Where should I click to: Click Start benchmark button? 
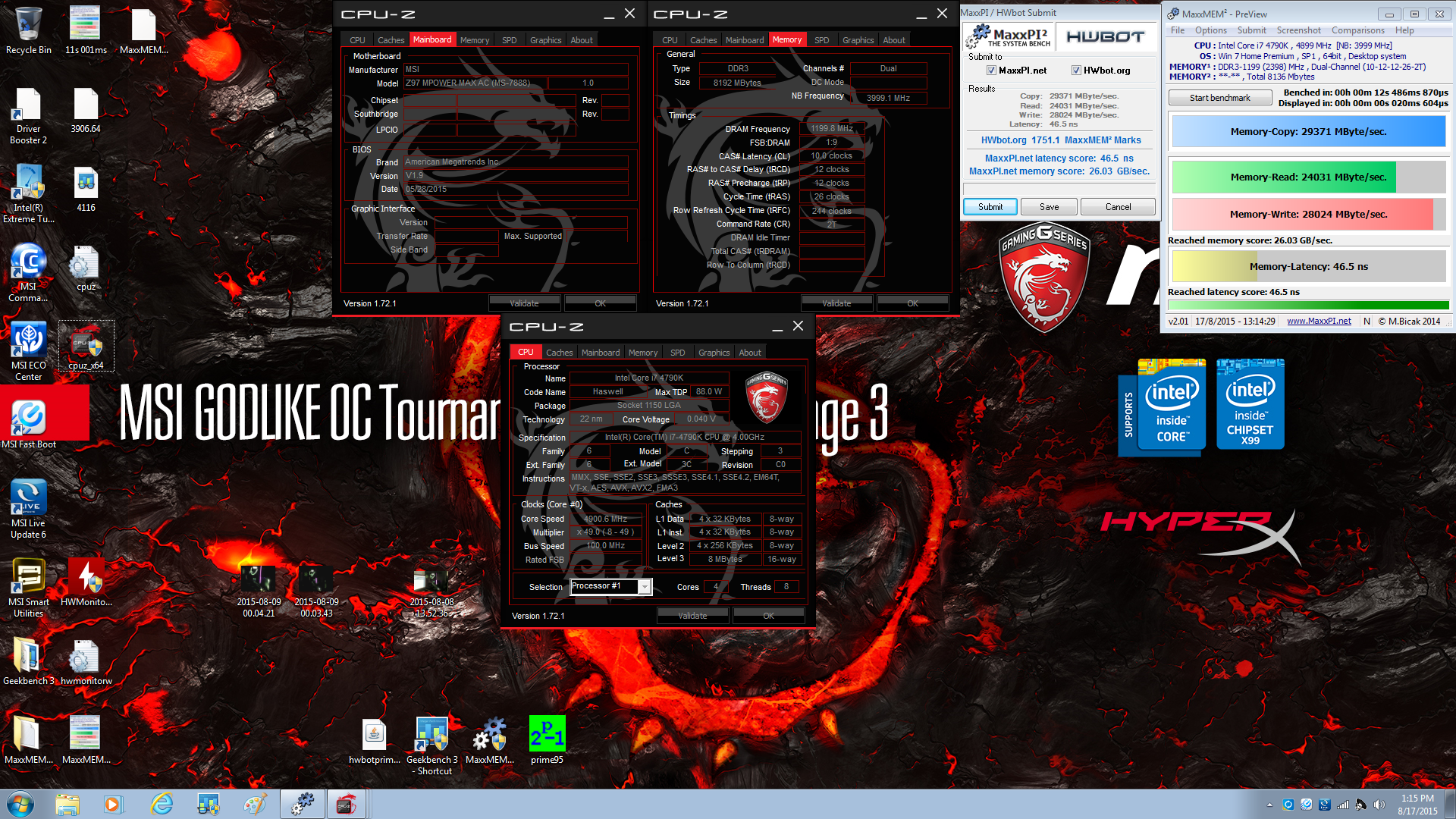[1219, 98]
